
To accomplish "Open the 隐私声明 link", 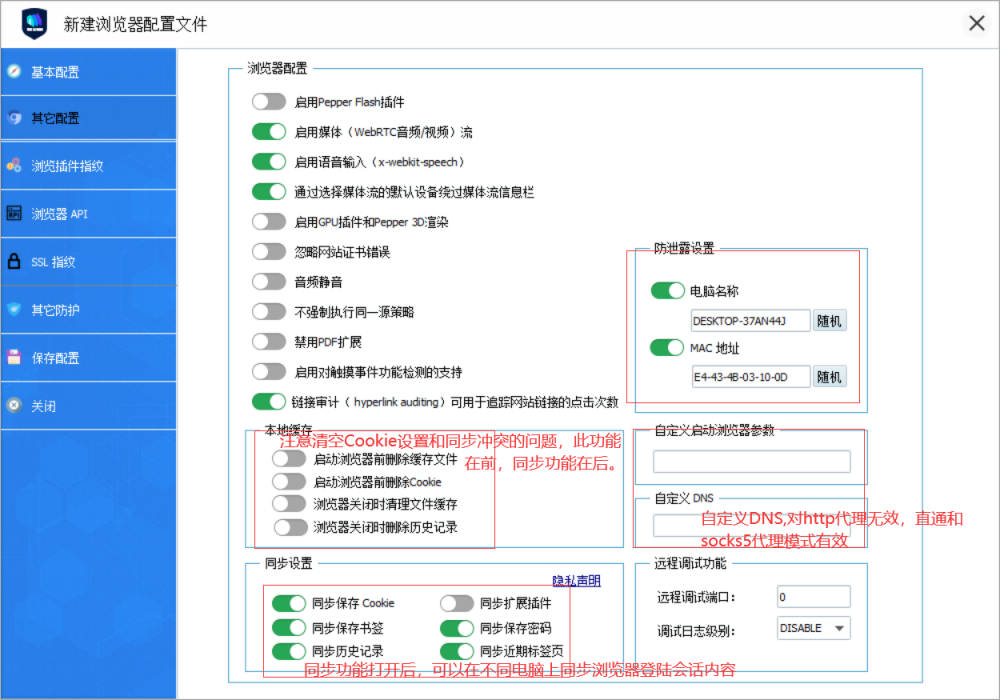I will coord(577,581).
